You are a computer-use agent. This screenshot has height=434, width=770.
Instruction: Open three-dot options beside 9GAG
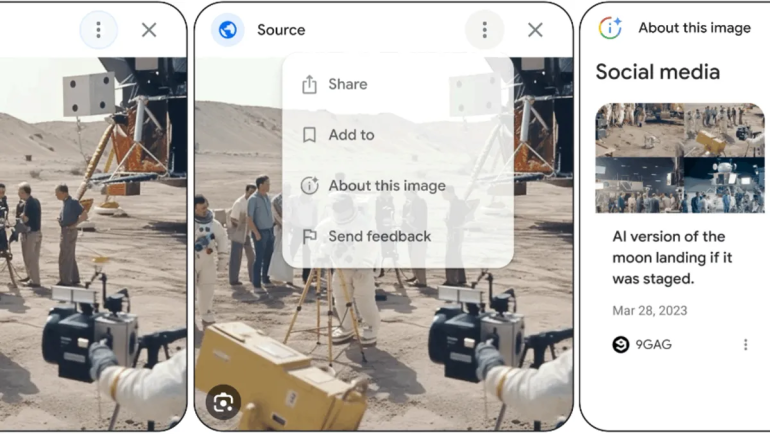pos(745,345)
